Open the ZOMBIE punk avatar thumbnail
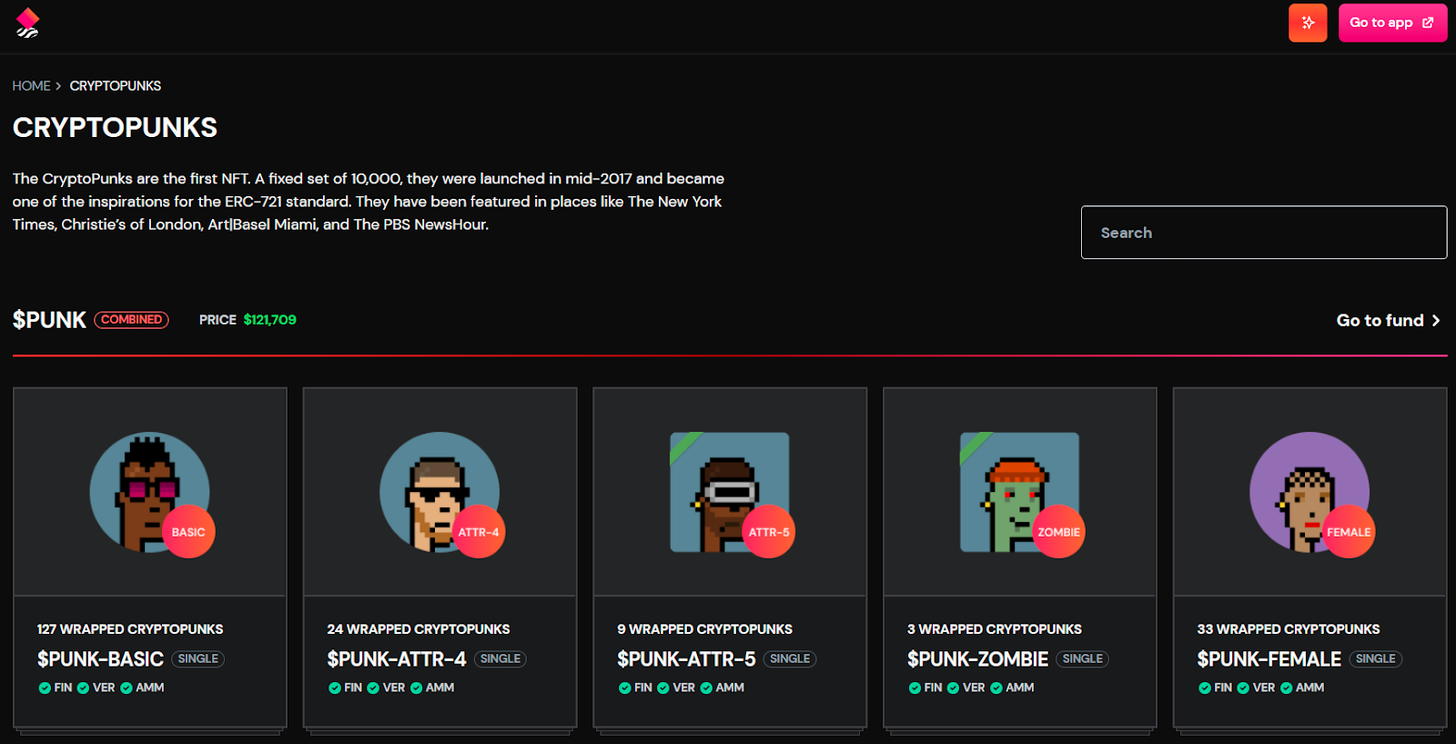 [1020, 492]
